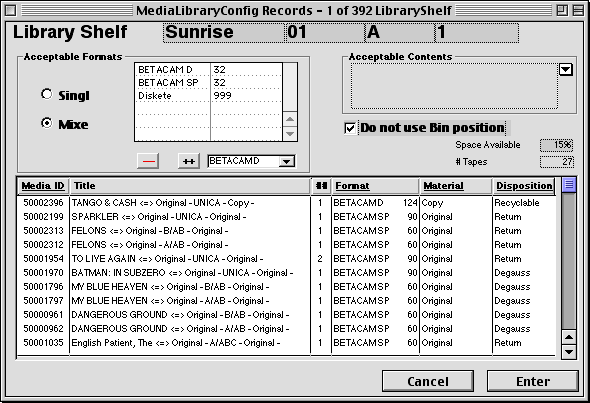Image resolution: width=590 pixels, height=403 pixels.
Task: Click the formats list scroll up arrow
Action: point(290,119)
